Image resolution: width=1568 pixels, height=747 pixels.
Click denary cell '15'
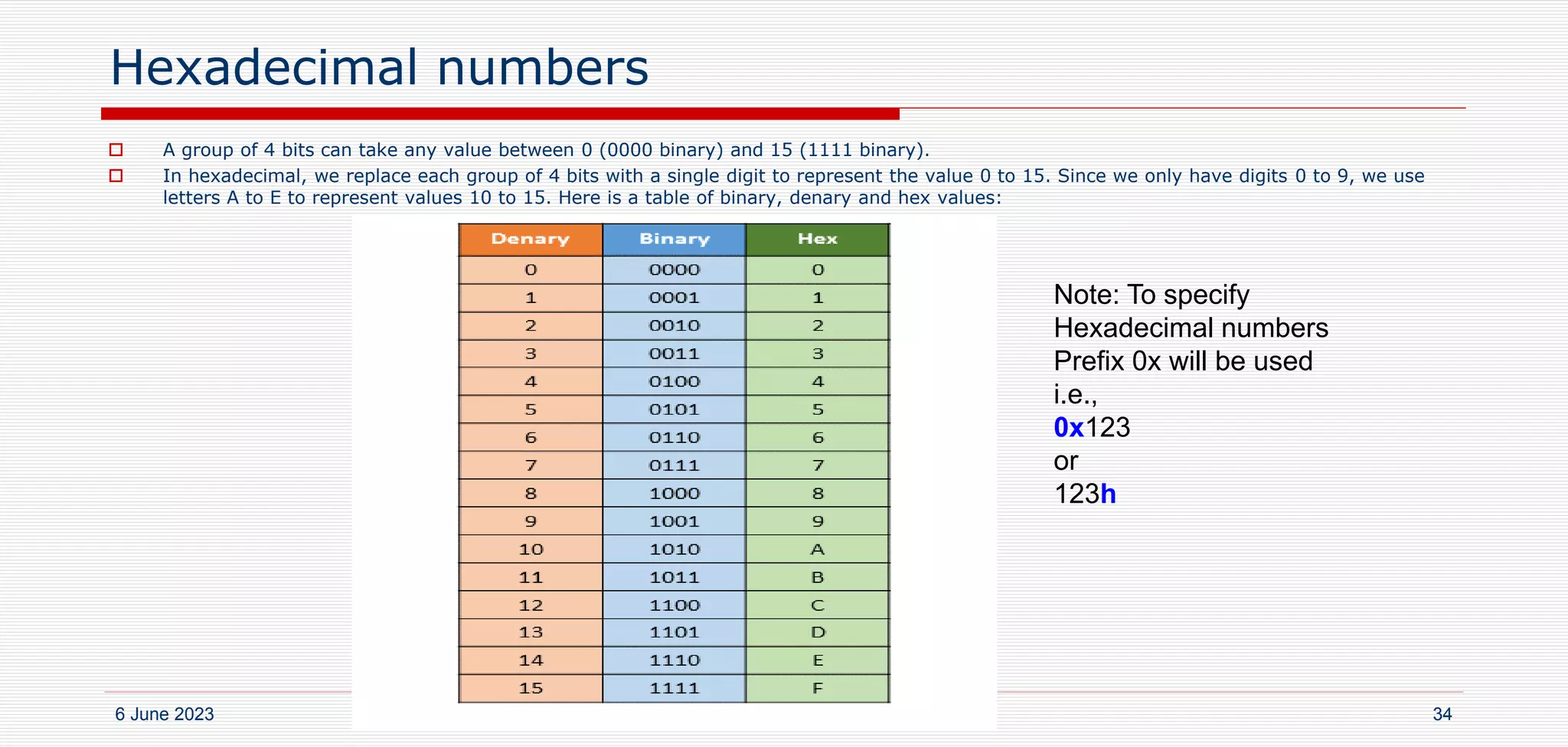coord(531,689)
